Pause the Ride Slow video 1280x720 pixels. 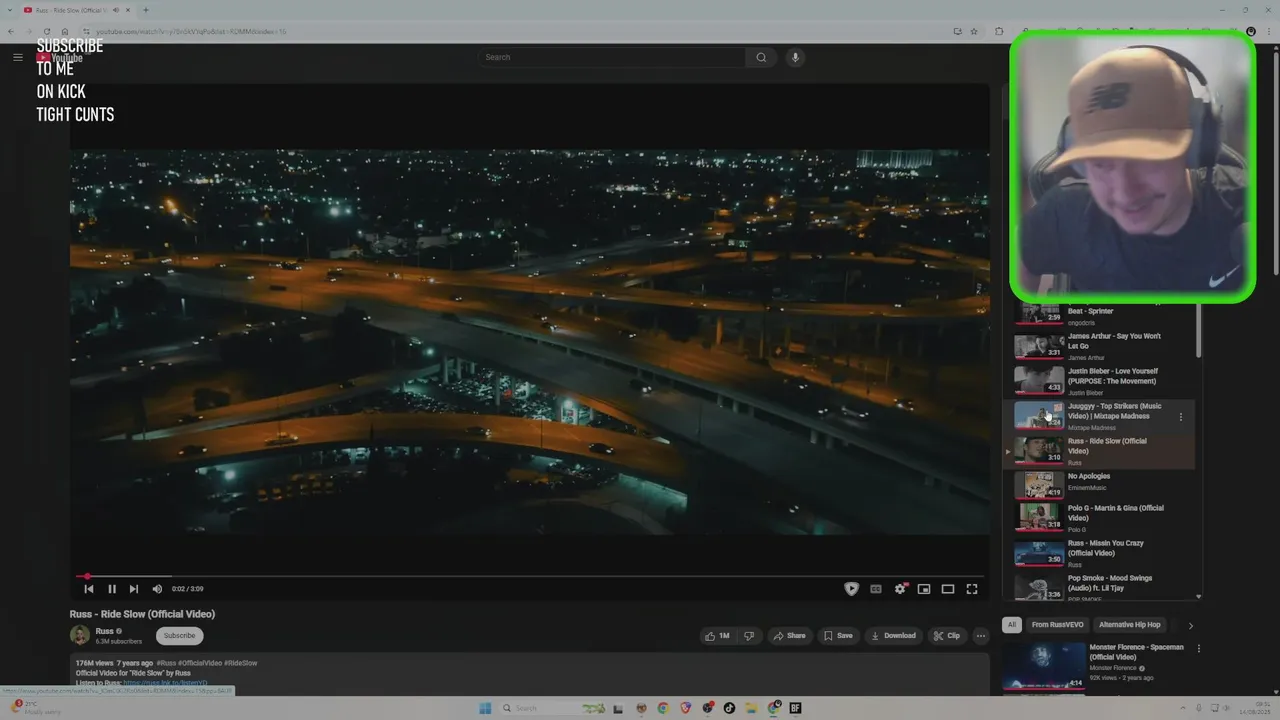pos(112,589)
